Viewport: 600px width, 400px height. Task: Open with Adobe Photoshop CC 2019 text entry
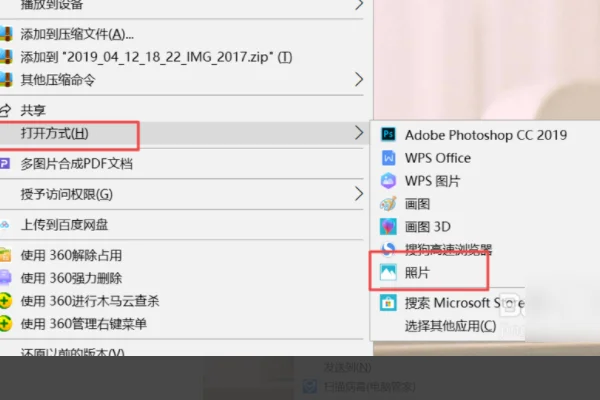click(x=486, y=135)
